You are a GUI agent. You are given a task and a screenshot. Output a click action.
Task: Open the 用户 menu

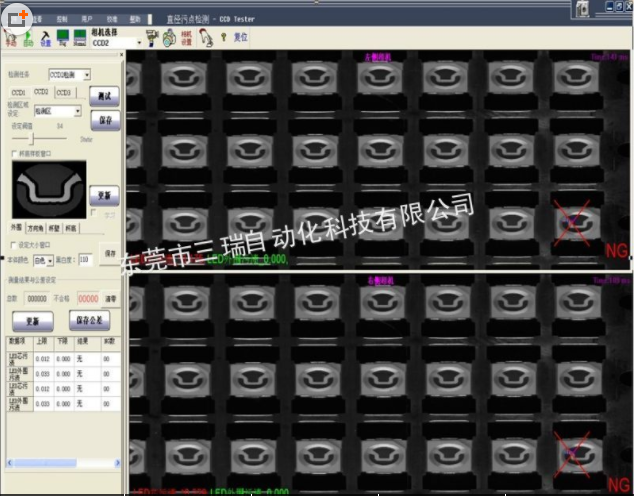[87, 19]
